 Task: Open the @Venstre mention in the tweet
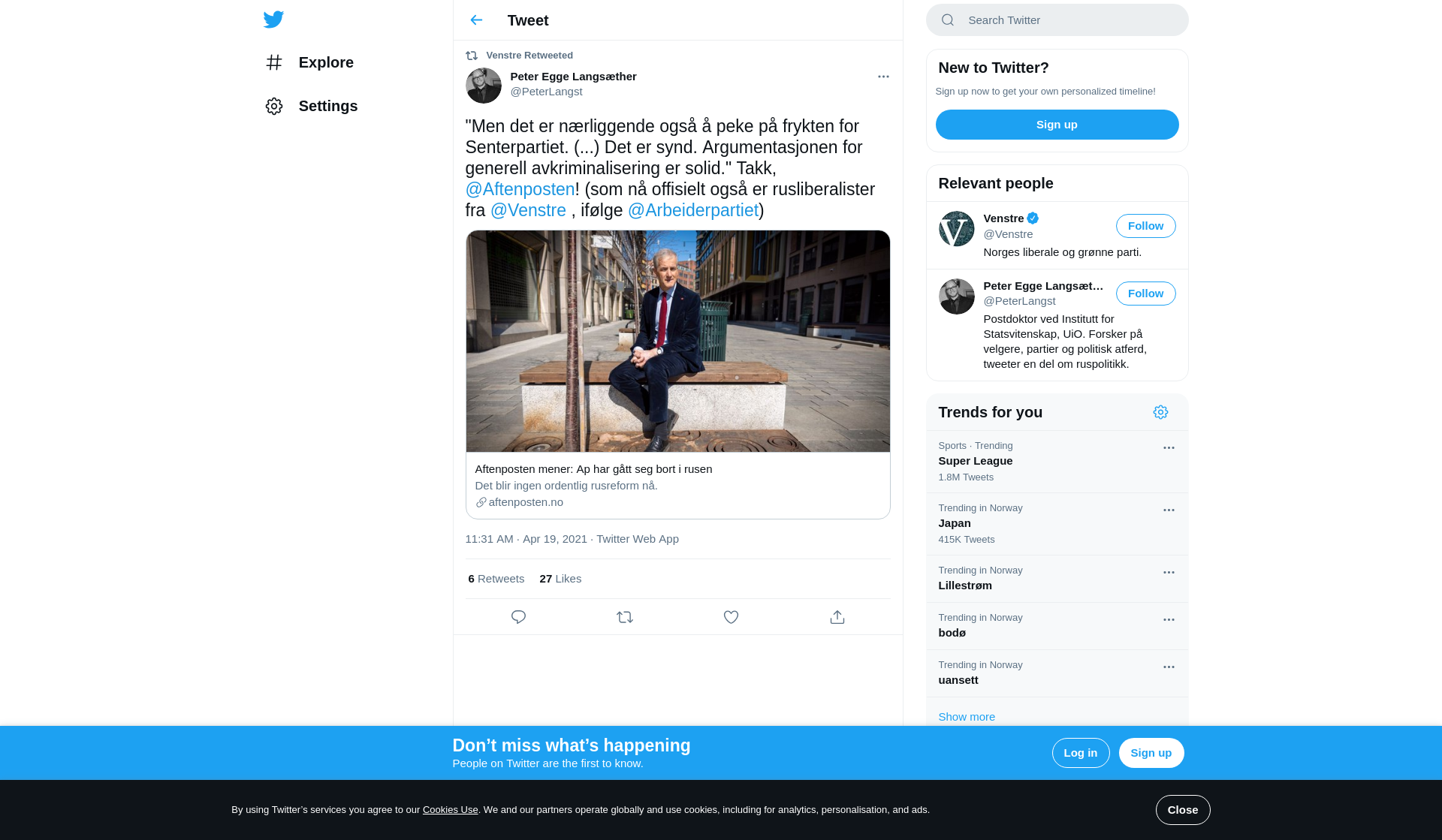[528, 210]
